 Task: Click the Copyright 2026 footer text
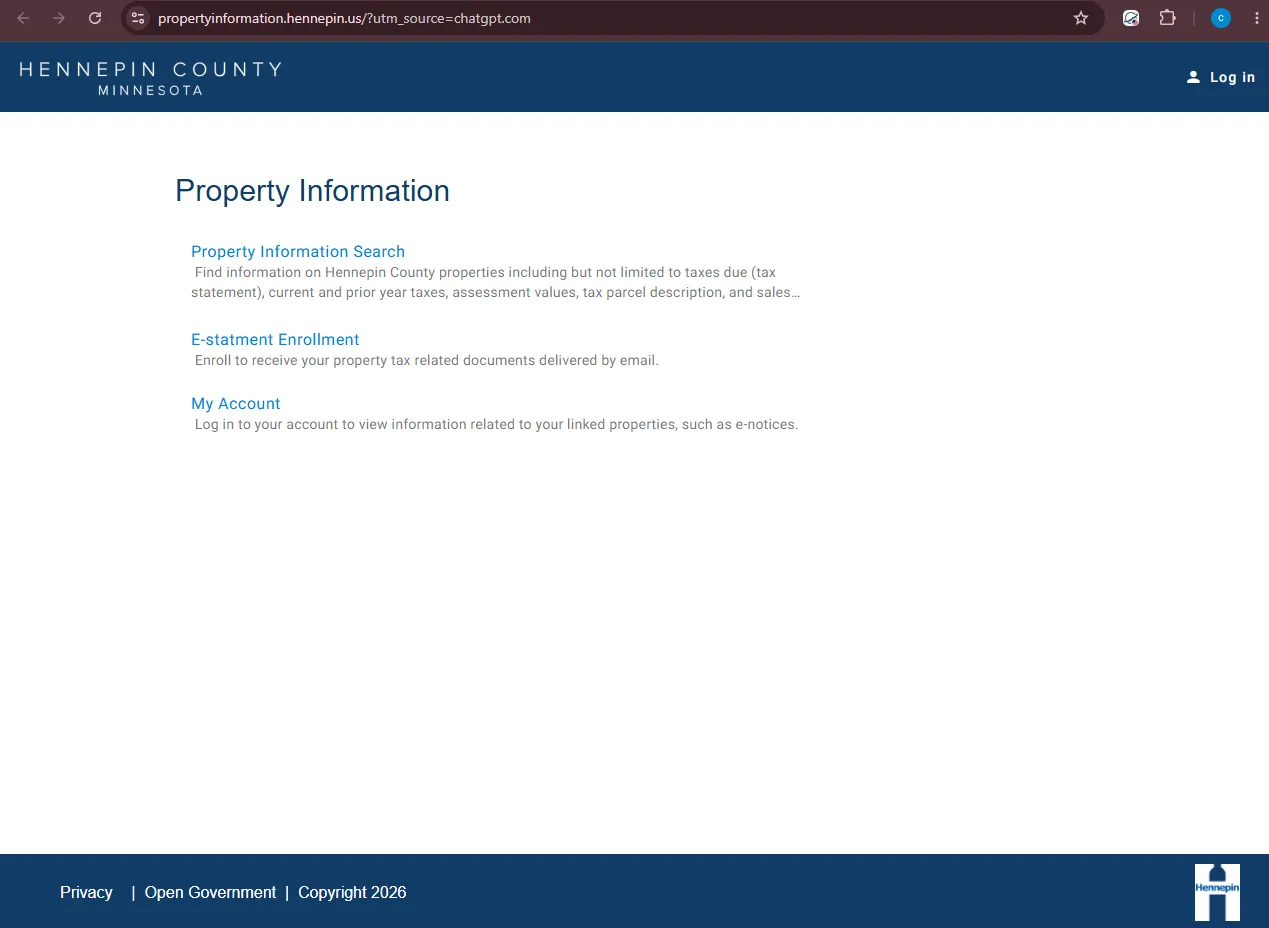click(352, 892)
